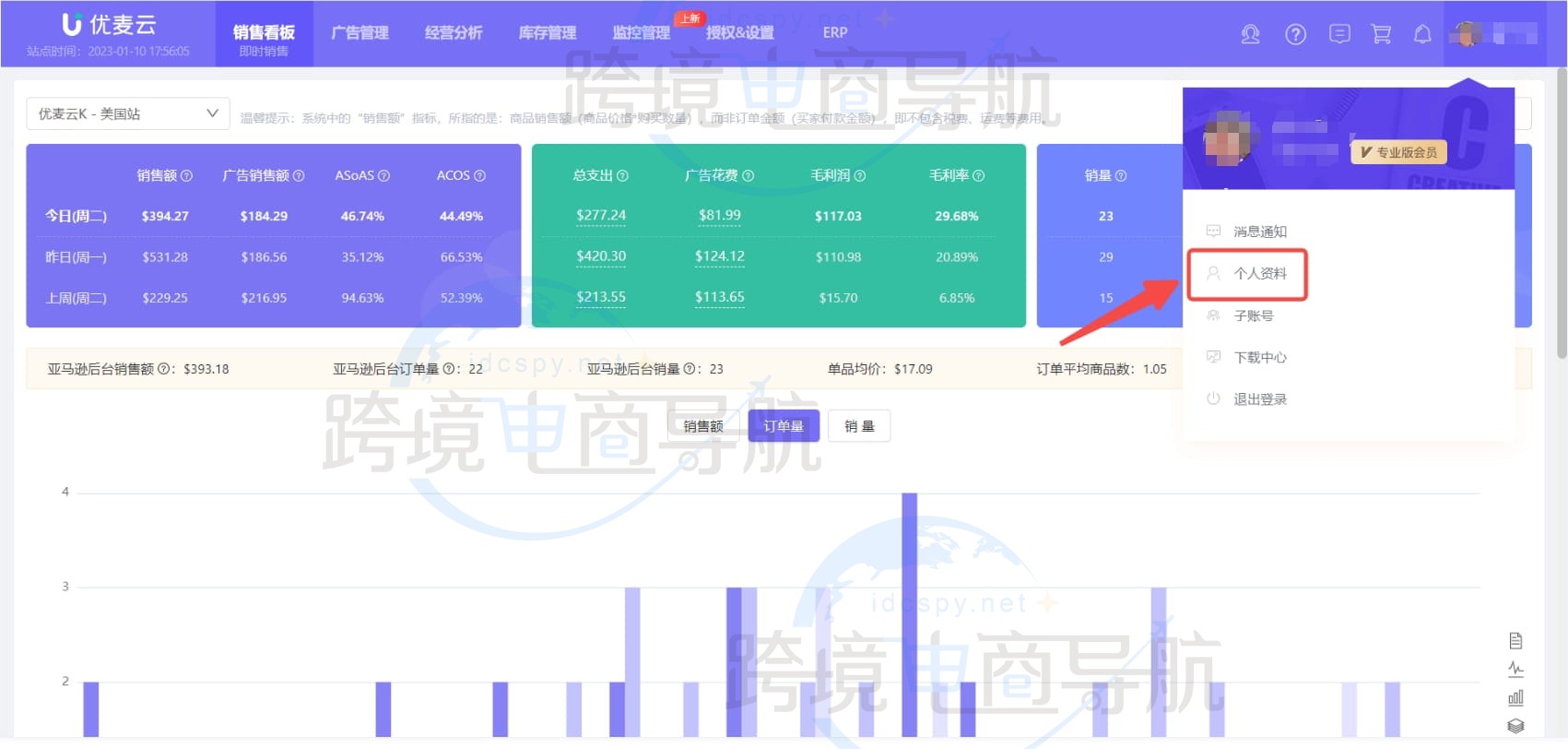The image size is (1568, 749).
Task: Click yesterday's sales amount $531.28
Action: pos(165,257)
